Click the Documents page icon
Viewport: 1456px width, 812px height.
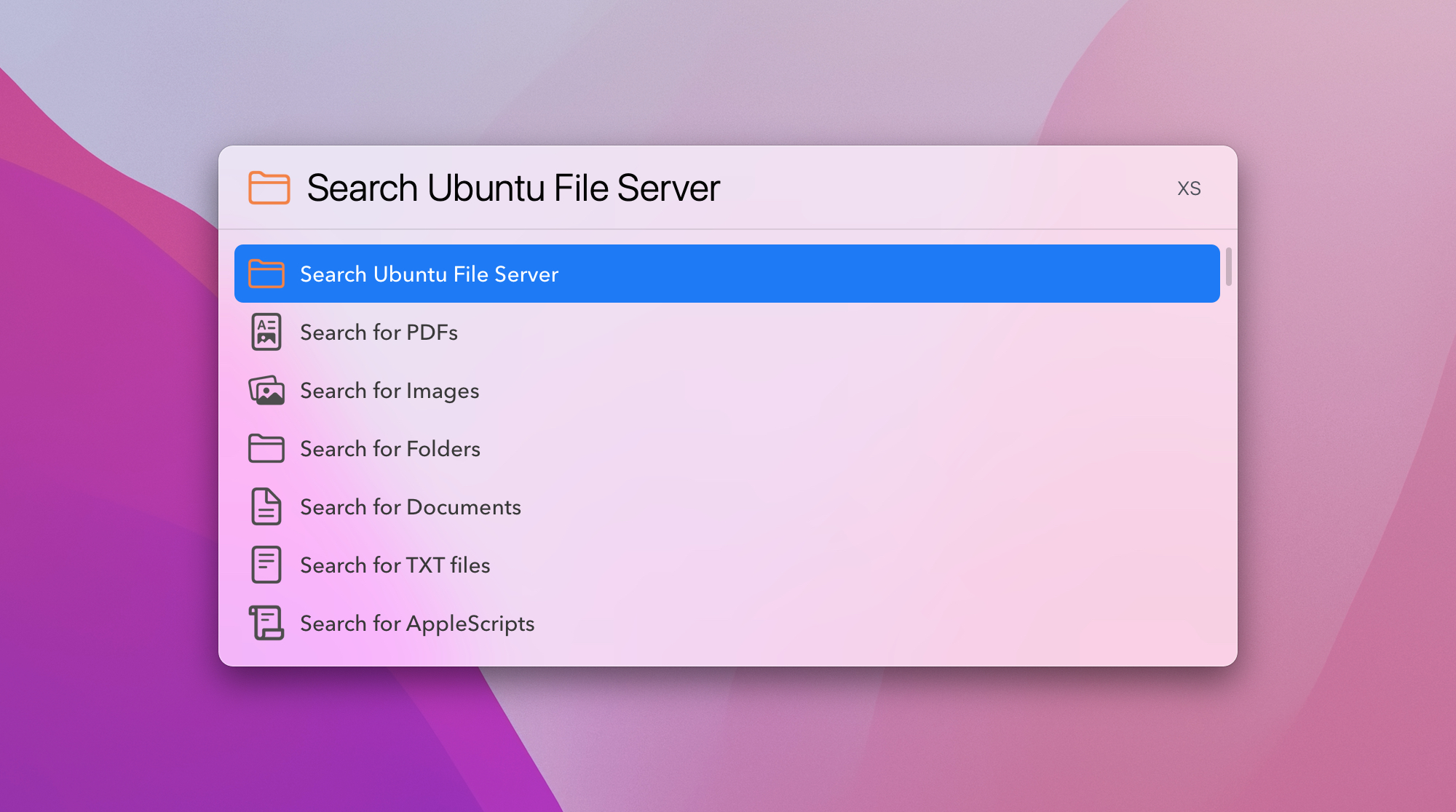[x=266, y=507]
